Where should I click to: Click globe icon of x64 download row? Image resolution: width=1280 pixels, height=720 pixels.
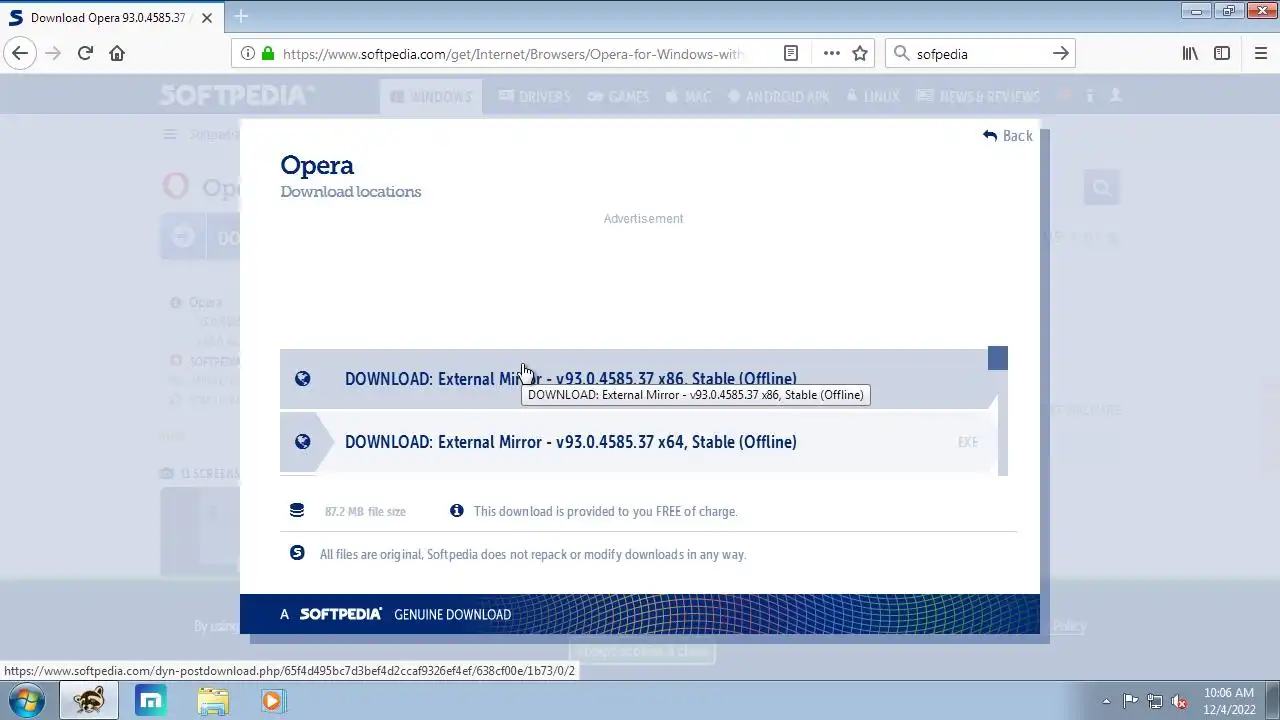click(x=303, y=442)
